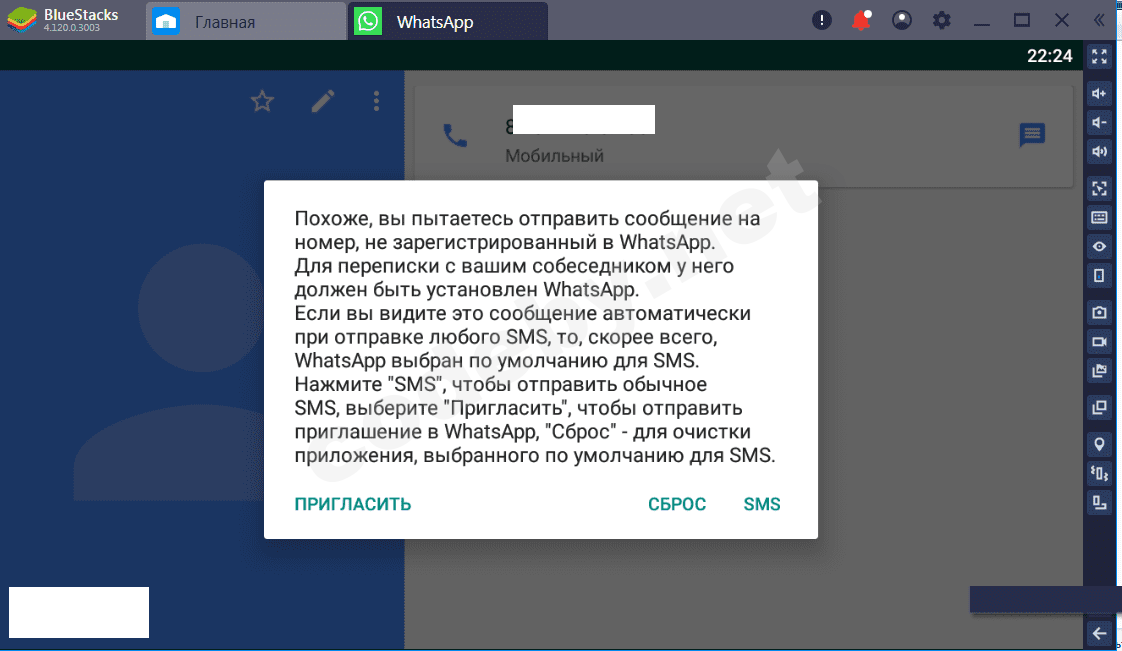Click the Главная home tab icon
The width and height of the screenshot is (1122, 651).
coord(166,21)
